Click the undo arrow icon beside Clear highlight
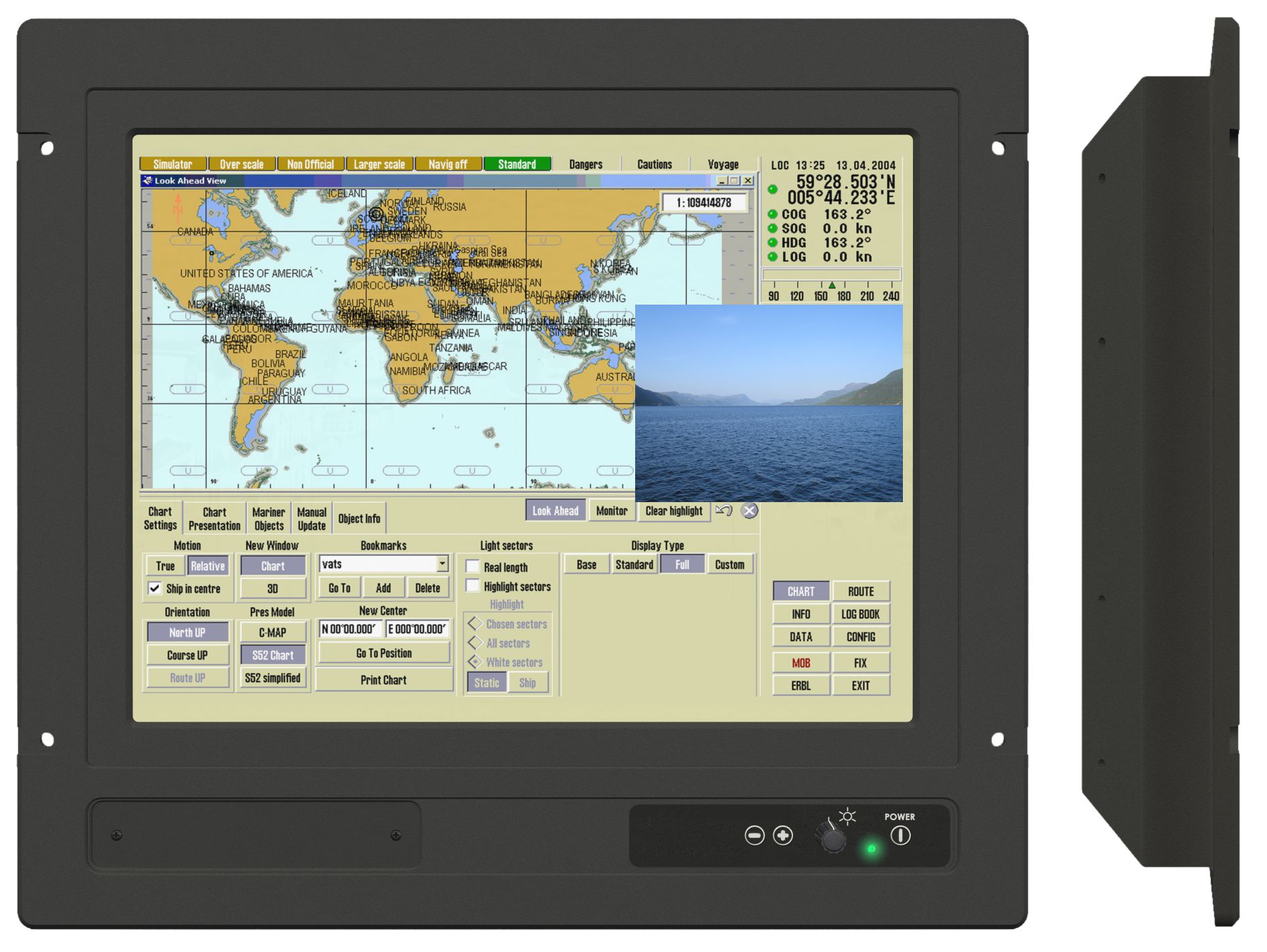Viewport: 1267px width, 952px height. [724, 511]
